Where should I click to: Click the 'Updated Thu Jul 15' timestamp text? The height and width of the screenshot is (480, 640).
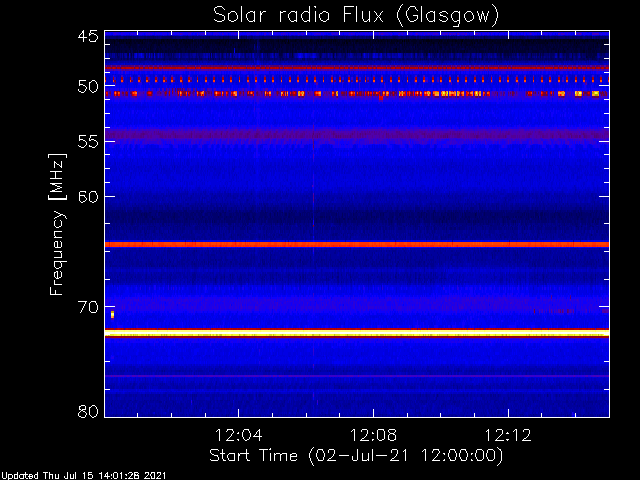pos(84,476)
